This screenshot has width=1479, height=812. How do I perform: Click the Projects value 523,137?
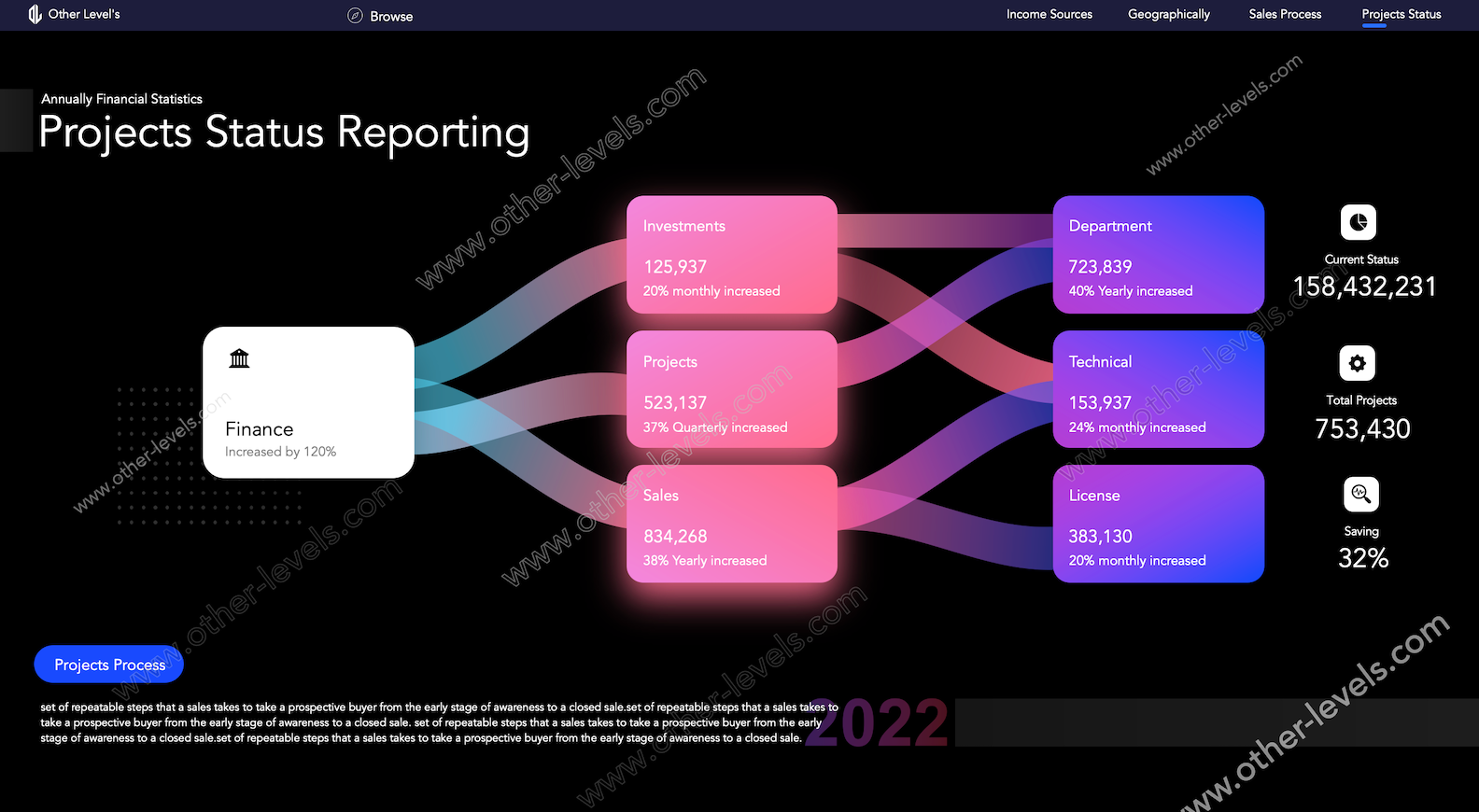click(x=675, y=403)
